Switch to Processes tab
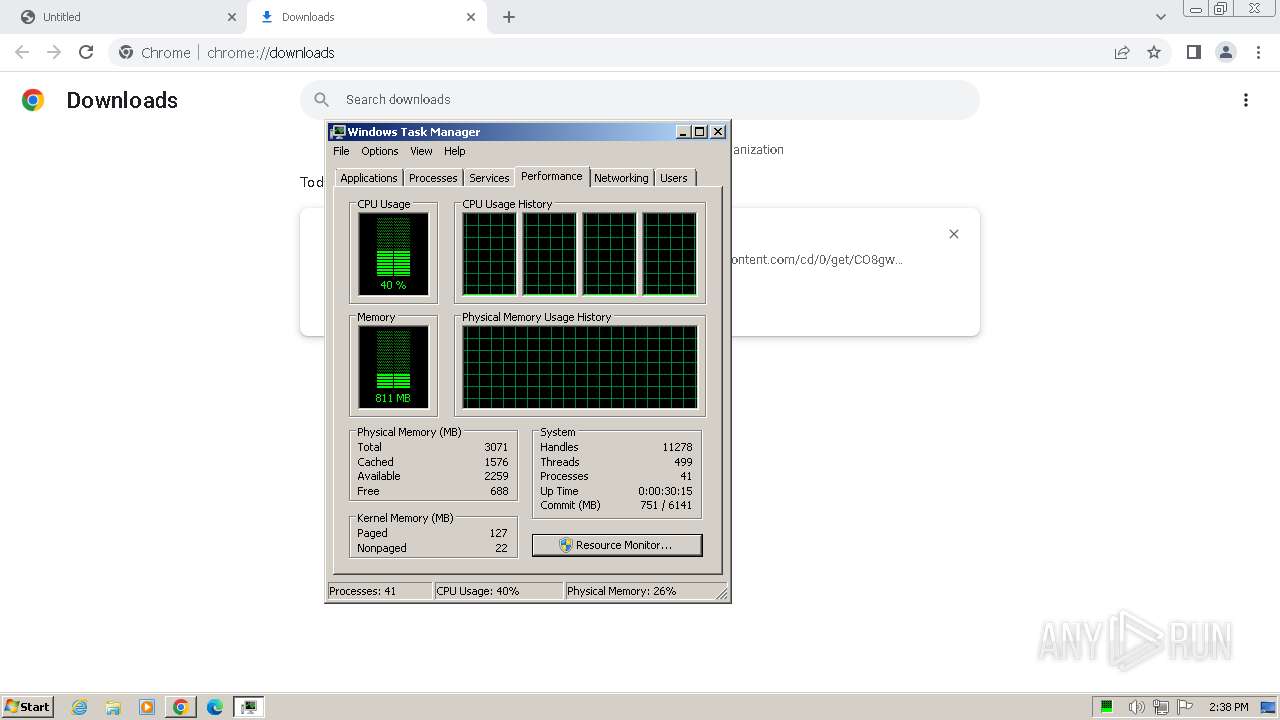Viewport: 1280px width, 720px height. tap(433, 178)
